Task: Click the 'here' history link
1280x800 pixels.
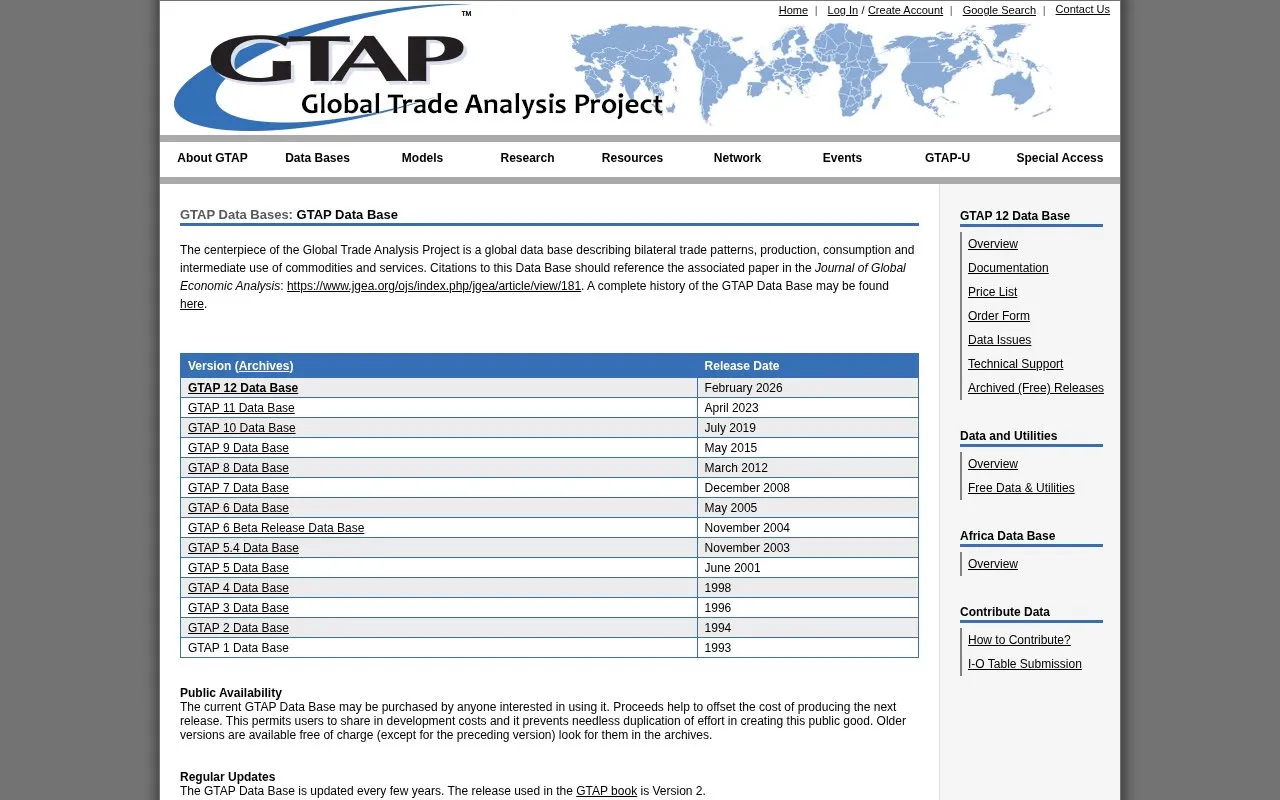Action: pos(192,304)
